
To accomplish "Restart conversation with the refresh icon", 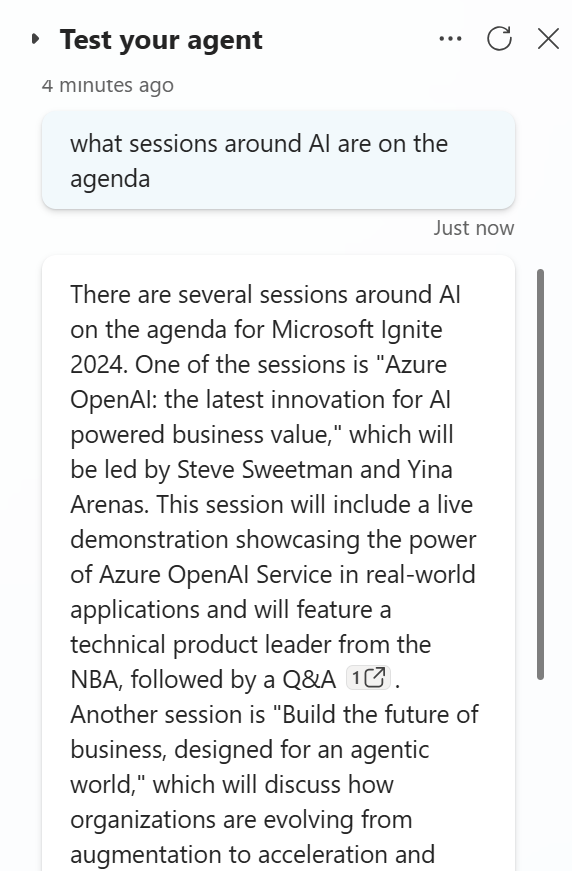I will (499, 39).
